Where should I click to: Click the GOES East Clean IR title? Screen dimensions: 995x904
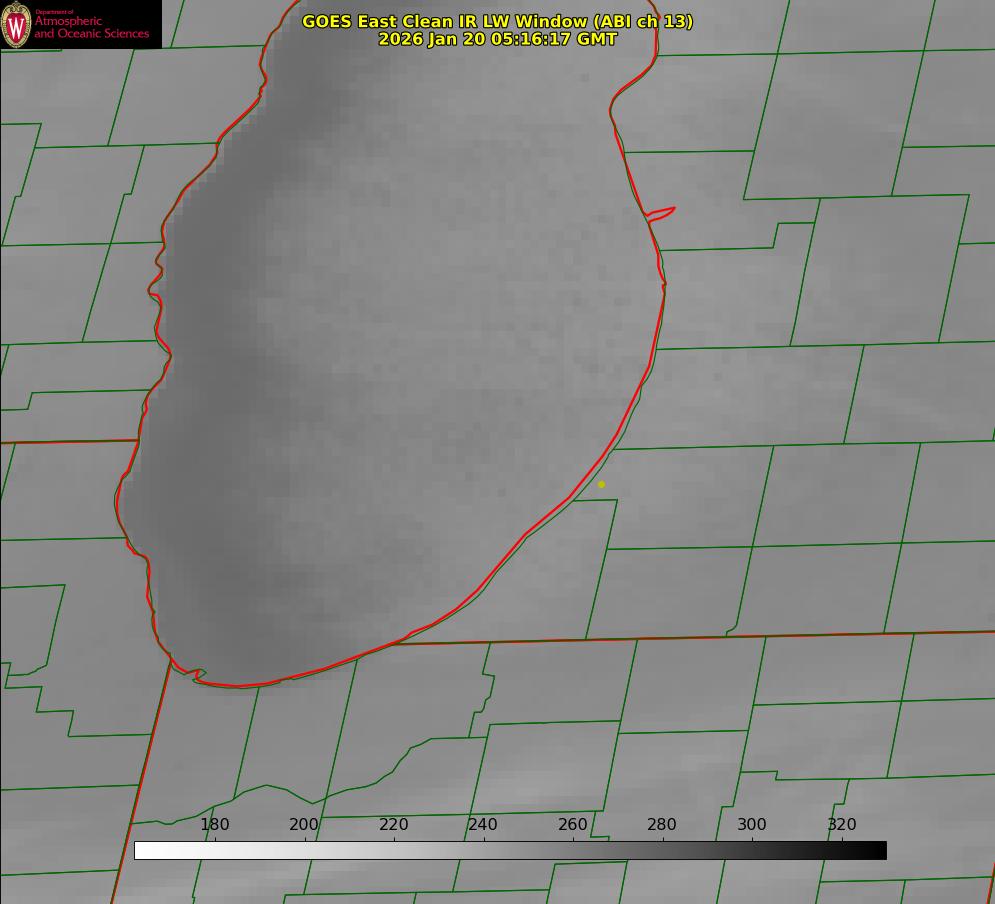tap(496, 21)
